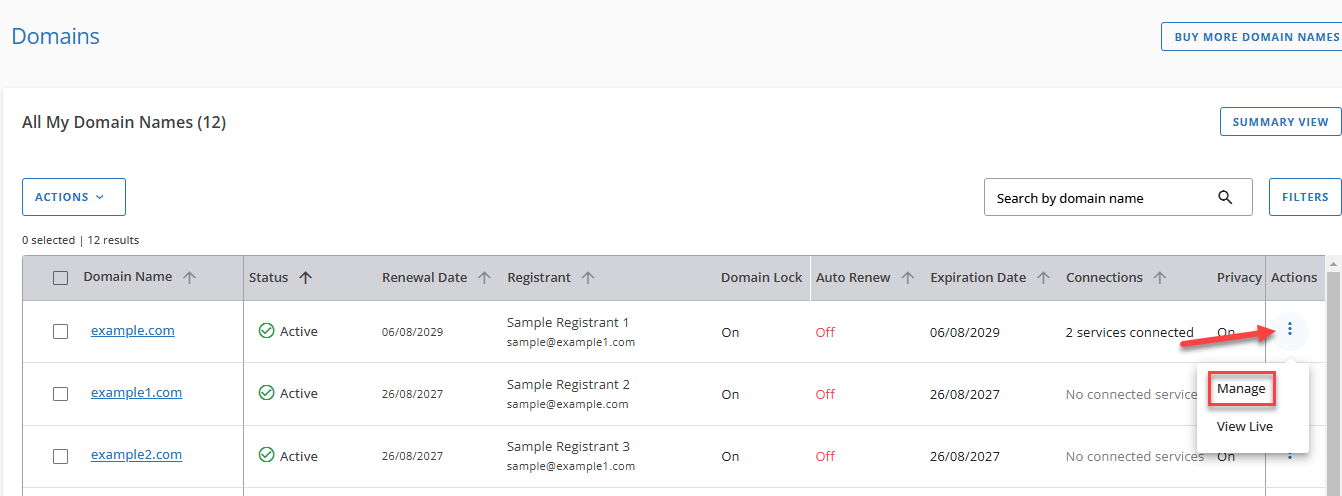Image resolution: width=1342 pixels, height=496 pixels.
Task: Sort by Renewal Date arrow
Action: point(484,278)
